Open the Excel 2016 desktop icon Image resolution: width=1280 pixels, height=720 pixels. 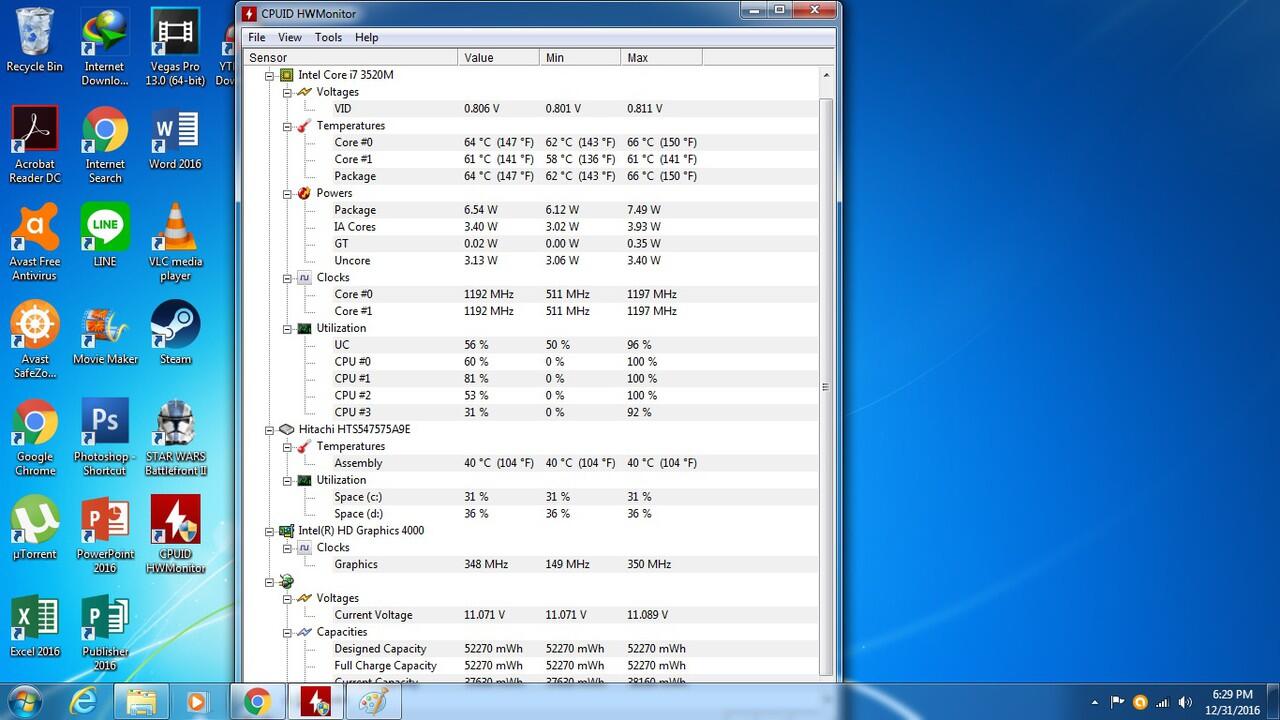[35, 626]
